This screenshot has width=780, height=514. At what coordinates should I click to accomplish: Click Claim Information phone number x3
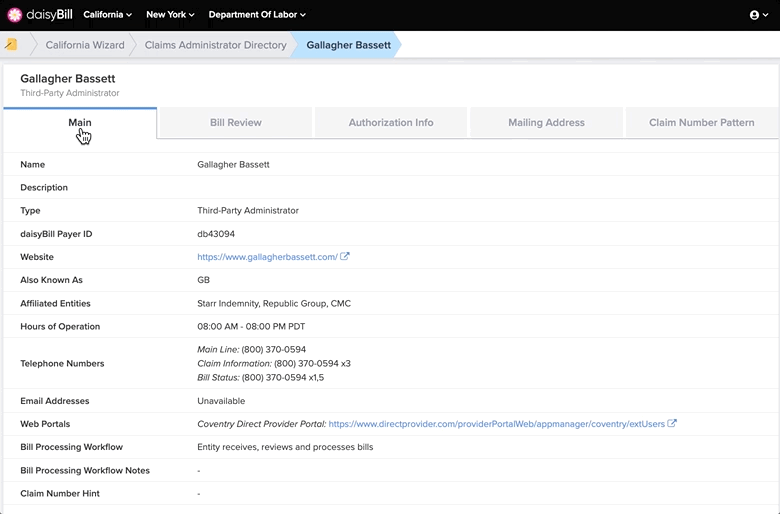312,363
